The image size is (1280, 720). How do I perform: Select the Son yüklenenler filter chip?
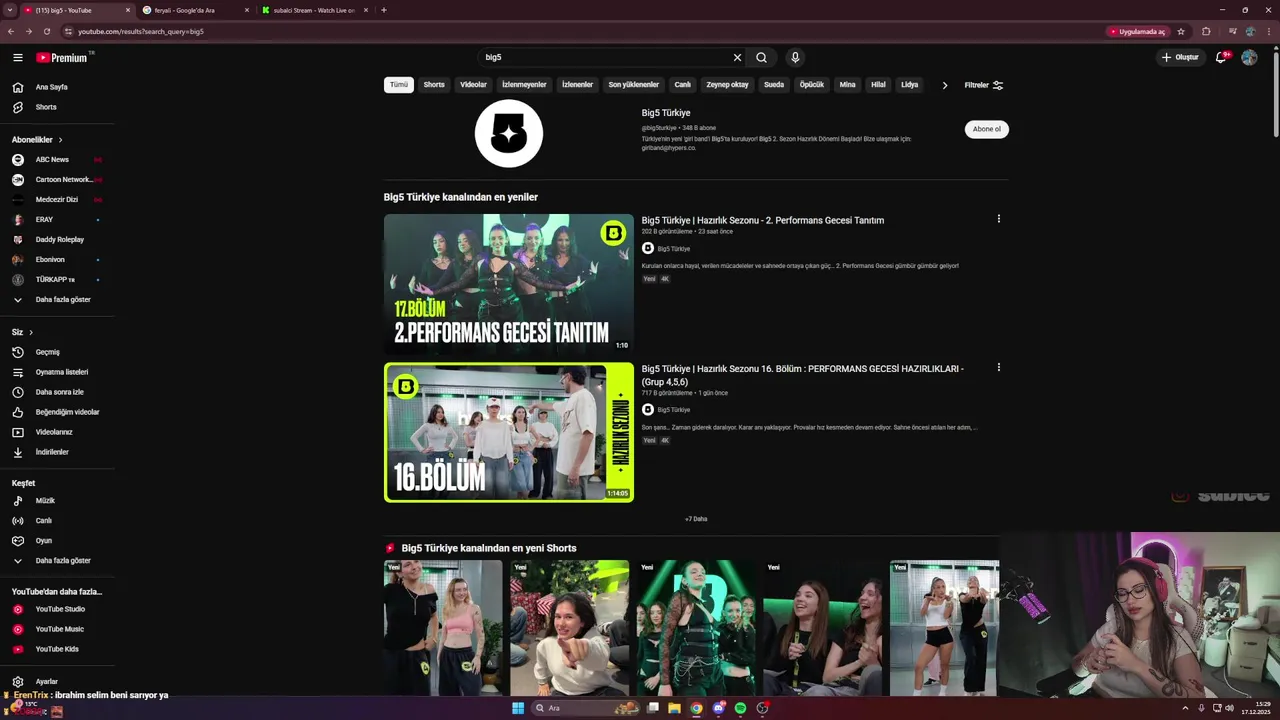tap(634, 85)
